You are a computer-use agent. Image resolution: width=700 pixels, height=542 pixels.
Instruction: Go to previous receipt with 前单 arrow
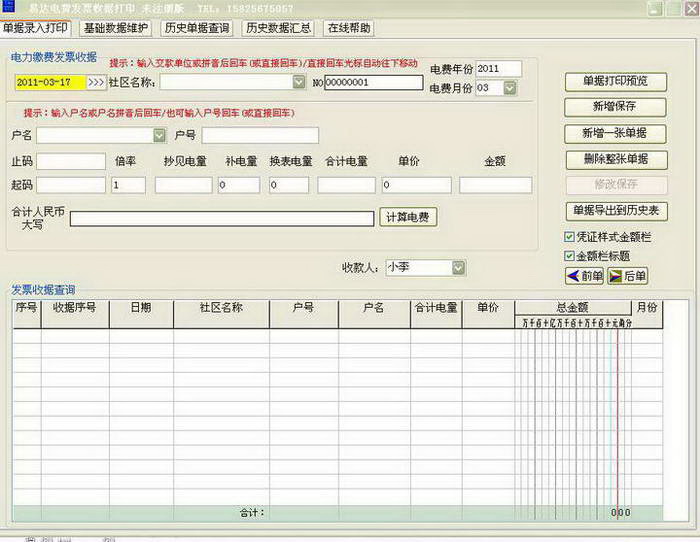(x=585, y=276)
